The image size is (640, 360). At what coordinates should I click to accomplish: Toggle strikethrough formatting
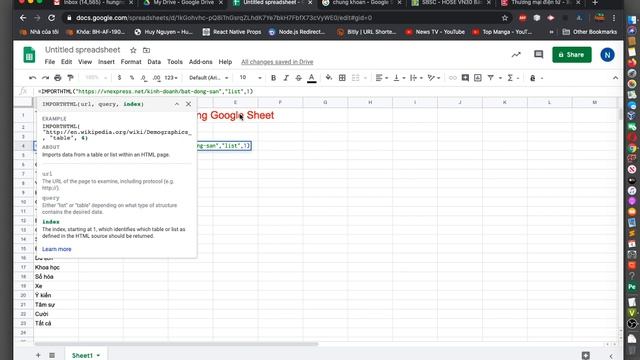pos(298,78)
